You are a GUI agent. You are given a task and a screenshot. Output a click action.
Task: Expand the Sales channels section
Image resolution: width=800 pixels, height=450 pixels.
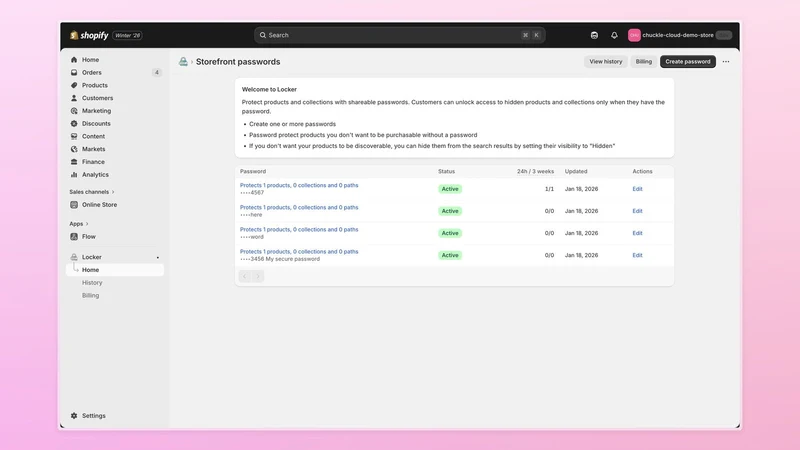[92, 192]
